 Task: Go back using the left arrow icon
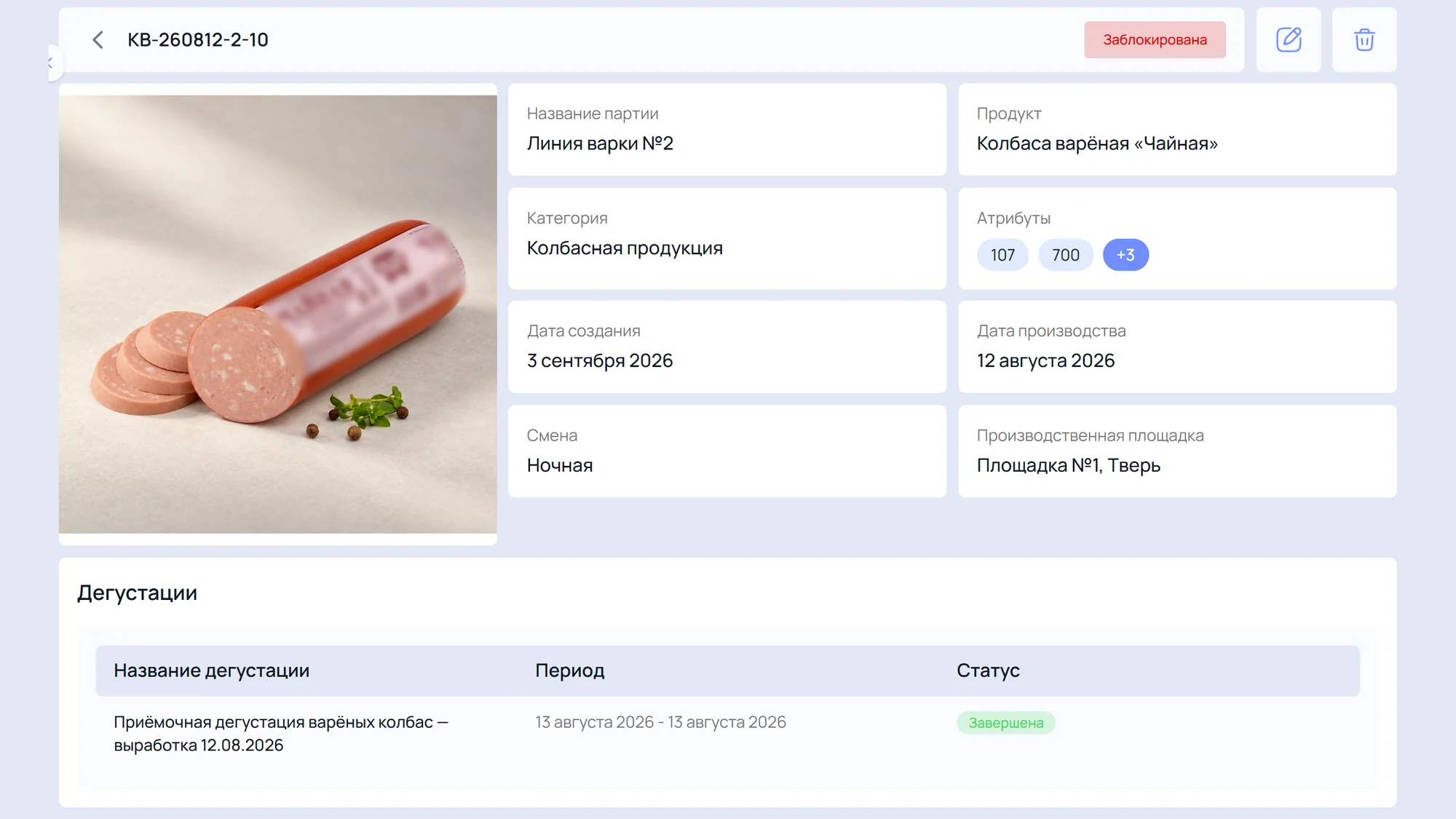98,39
